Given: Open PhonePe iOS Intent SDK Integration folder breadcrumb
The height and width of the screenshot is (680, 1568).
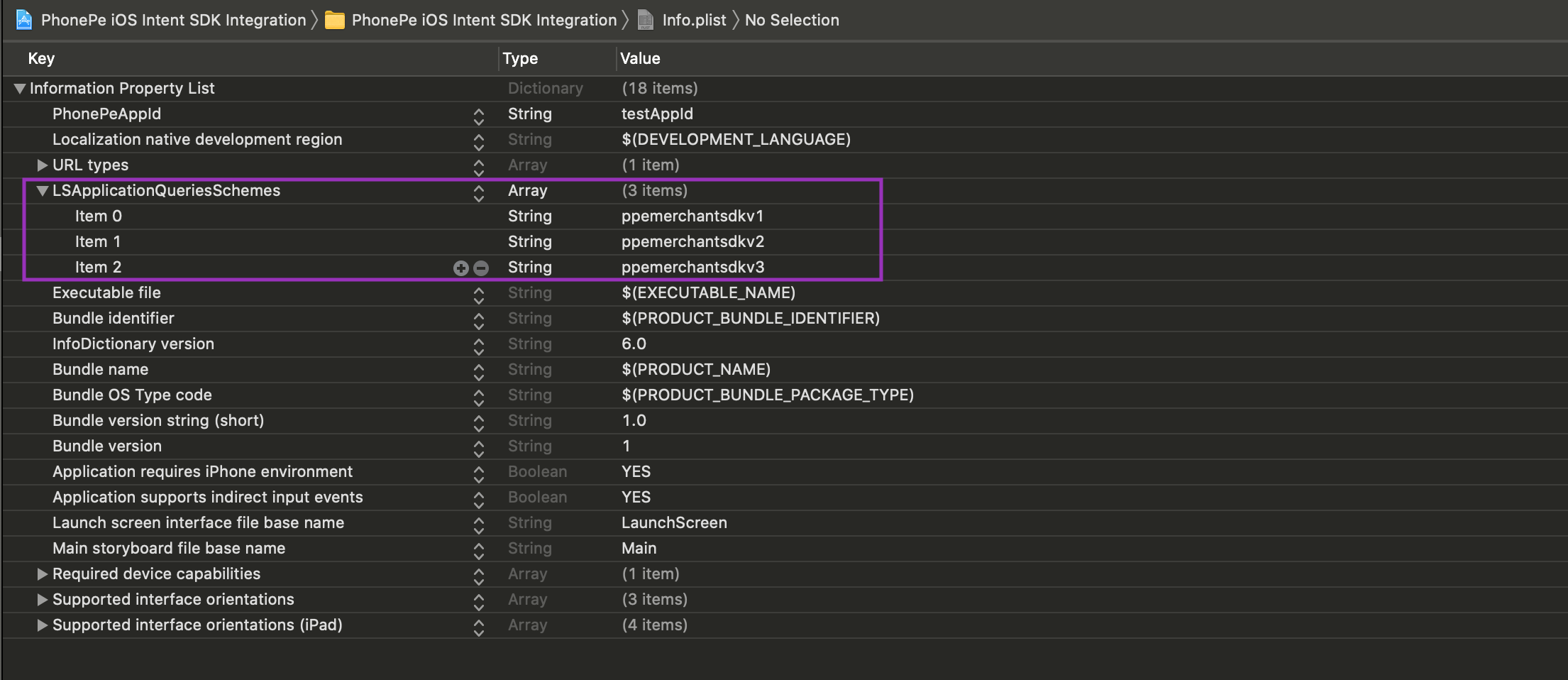Looking at the screenshot, I should click(485, 20).
